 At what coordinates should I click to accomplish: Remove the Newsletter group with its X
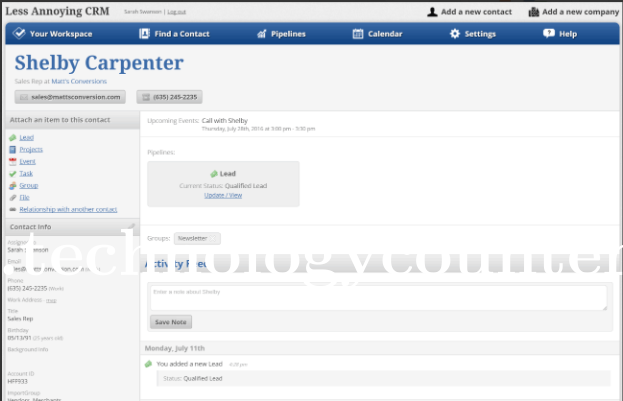coord(213,238)
